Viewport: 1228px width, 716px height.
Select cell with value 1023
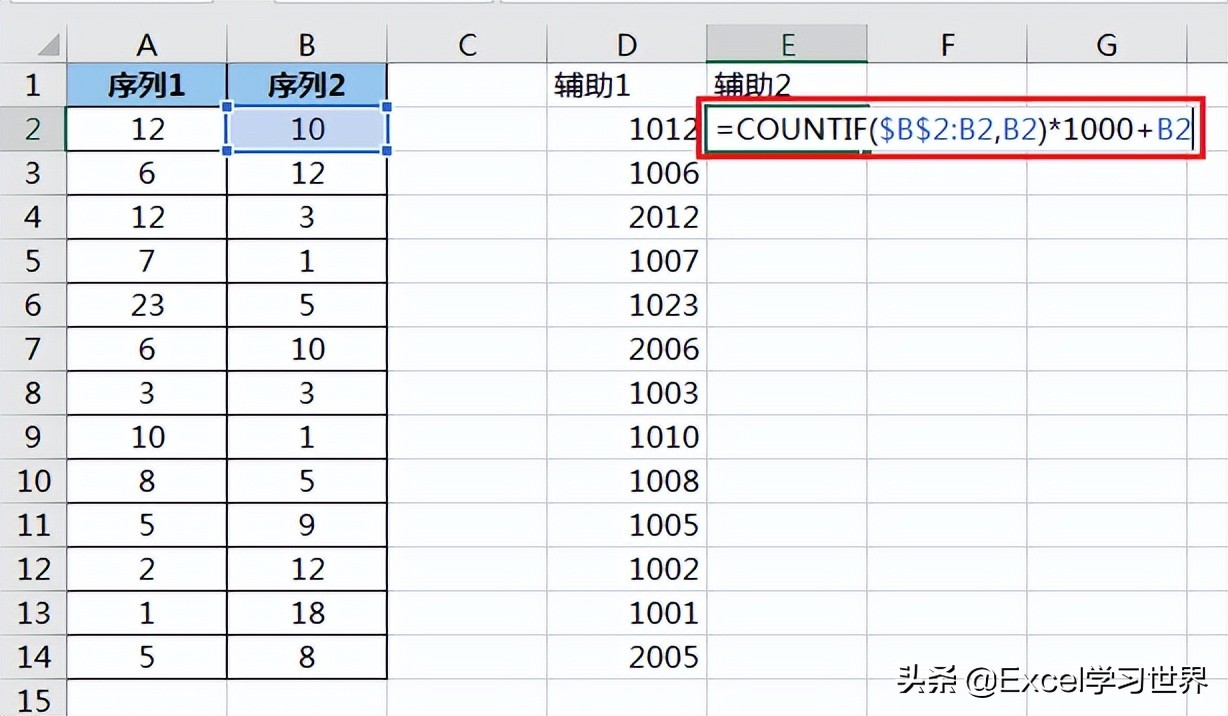point(627,305)
